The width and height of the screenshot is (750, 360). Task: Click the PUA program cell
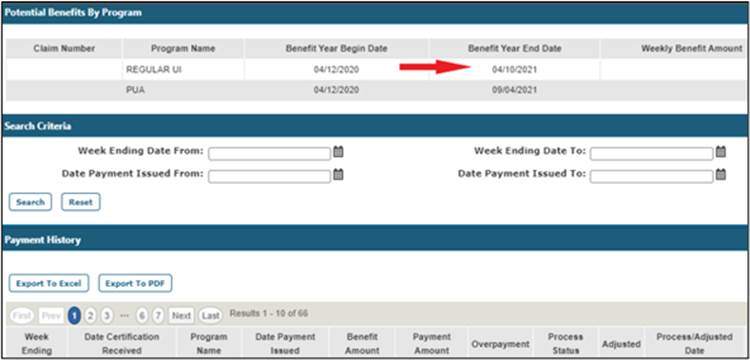tap(183, 90)
